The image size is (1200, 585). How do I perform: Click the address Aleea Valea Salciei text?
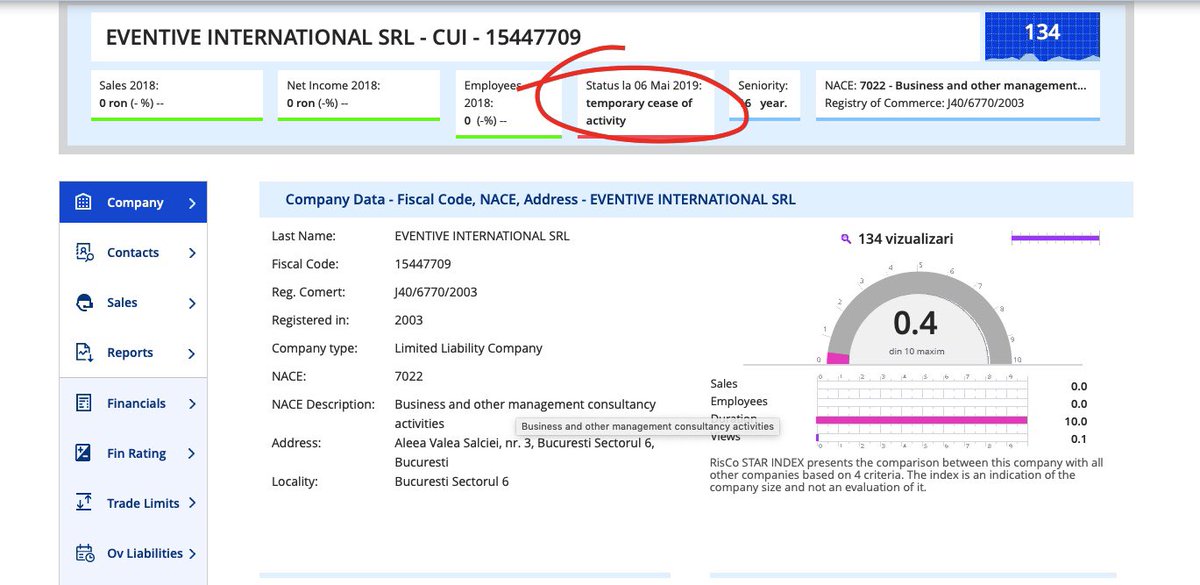[x=525, y=452]
